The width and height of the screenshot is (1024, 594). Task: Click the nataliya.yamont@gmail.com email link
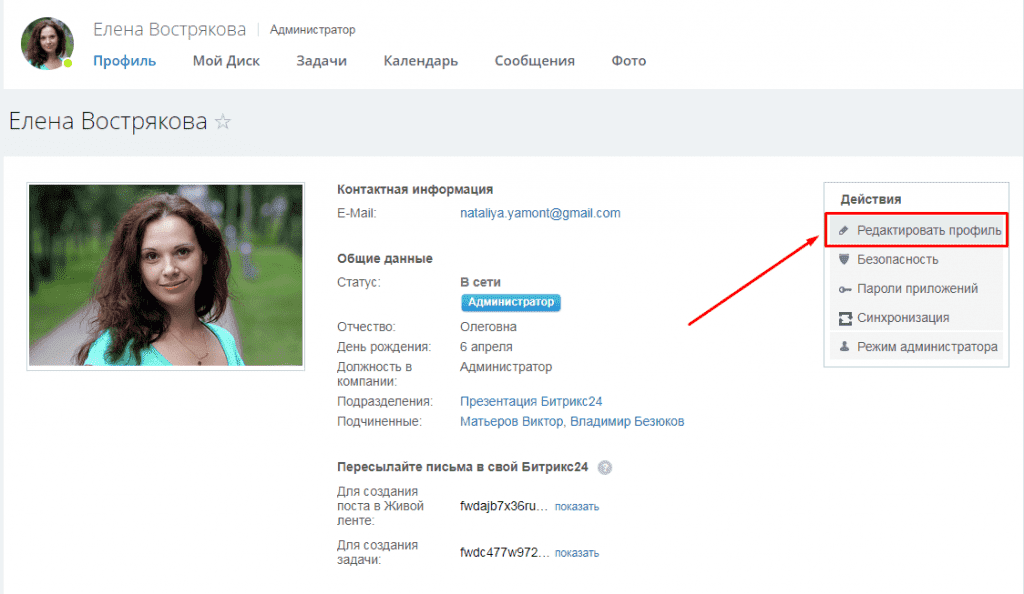[x=540, y=213]
